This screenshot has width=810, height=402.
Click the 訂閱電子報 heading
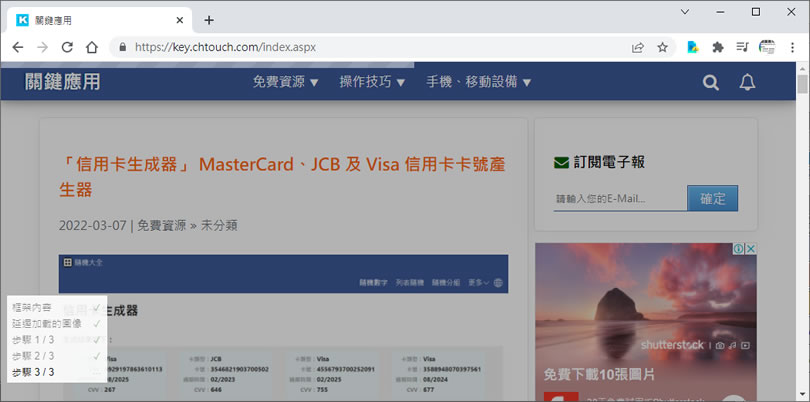(609, 162)
